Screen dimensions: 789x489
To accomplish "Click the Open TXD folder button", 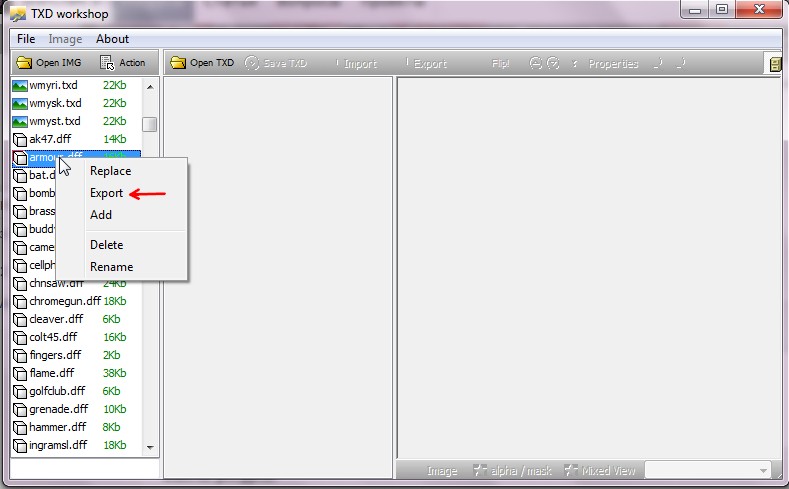I will coord(202,63).
